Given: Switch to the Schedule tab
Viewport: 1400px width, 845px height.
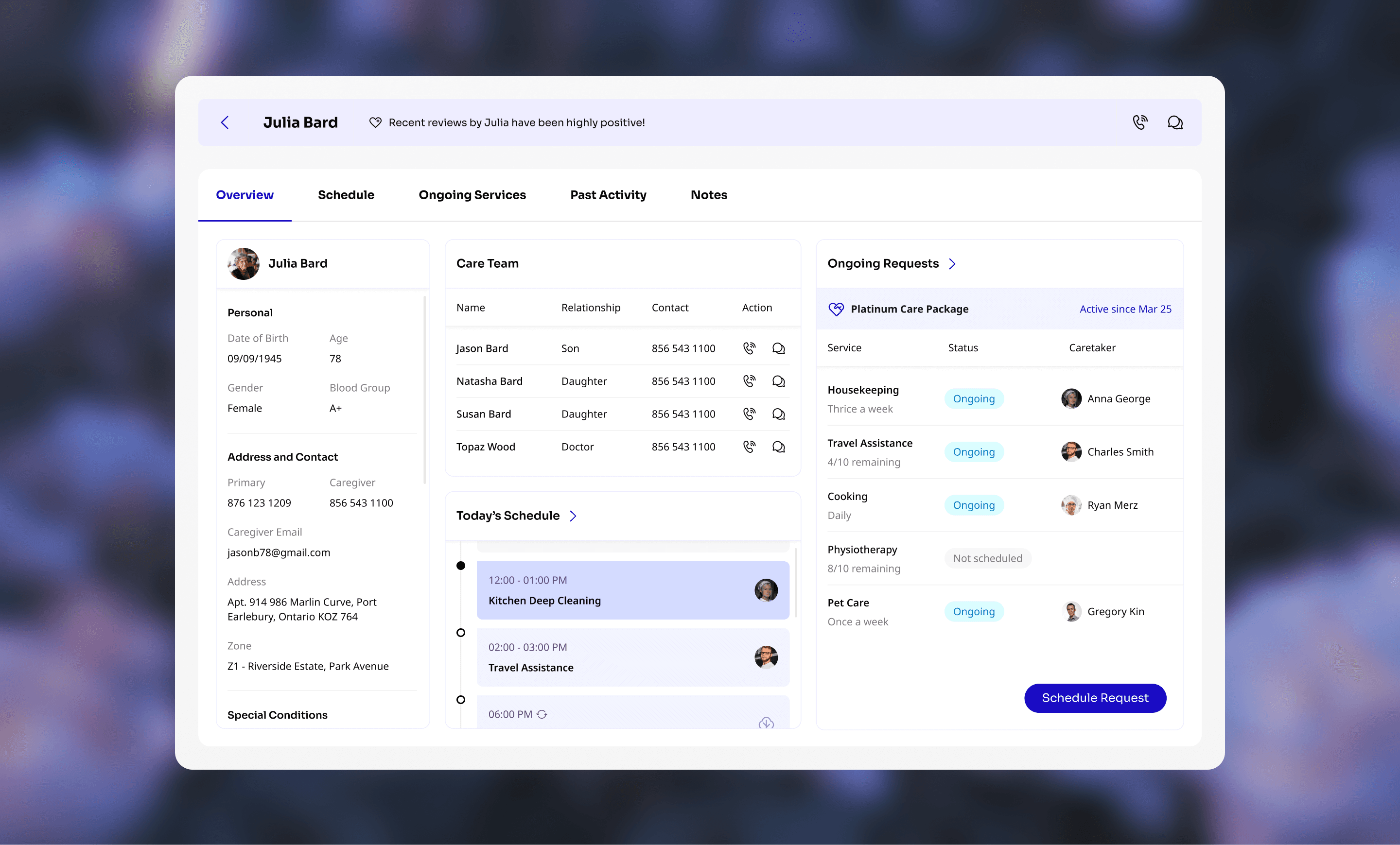Looking at the screenshot, I should 346,195.
